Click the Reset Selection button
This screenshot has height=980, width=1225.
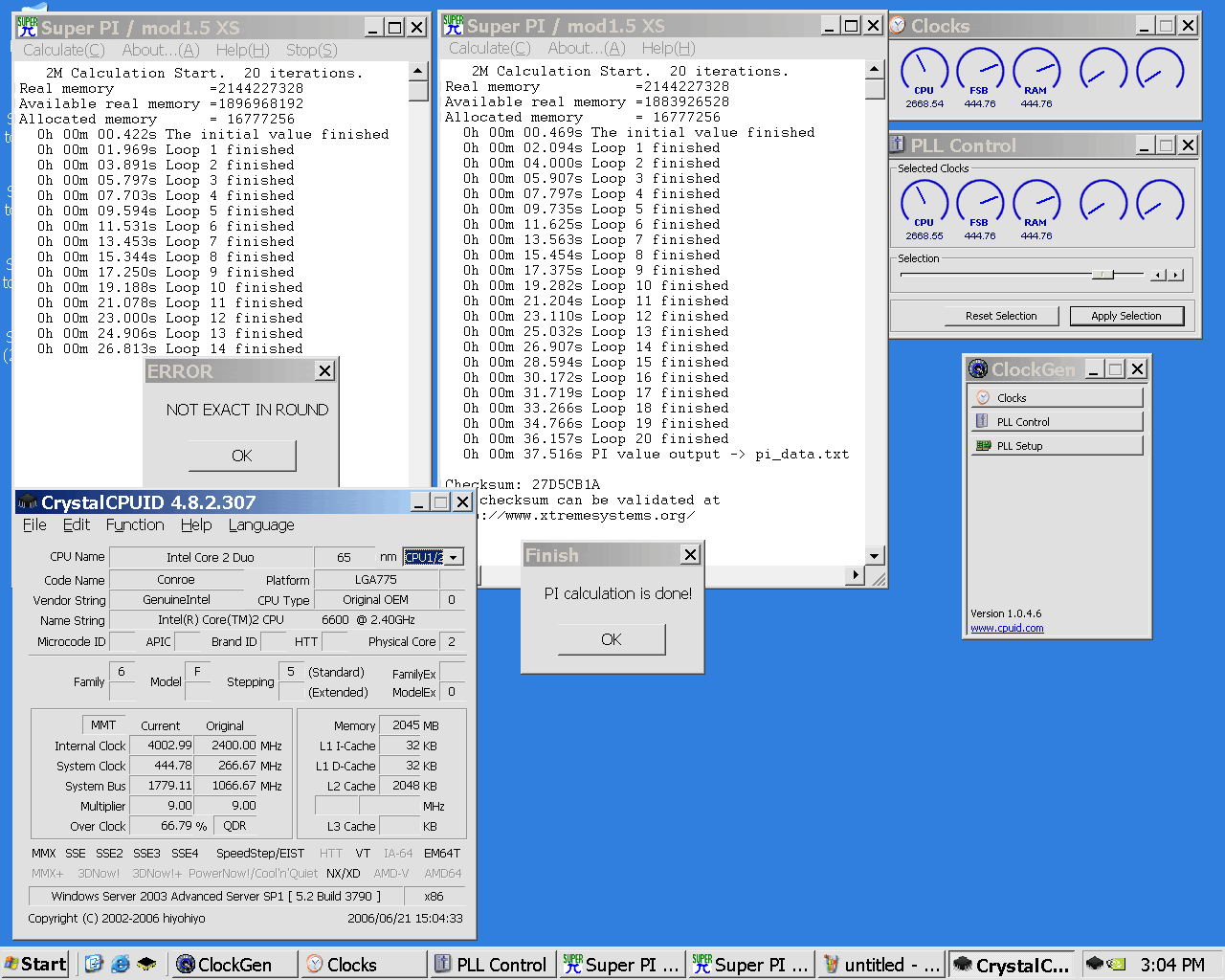pos(1001,316)
